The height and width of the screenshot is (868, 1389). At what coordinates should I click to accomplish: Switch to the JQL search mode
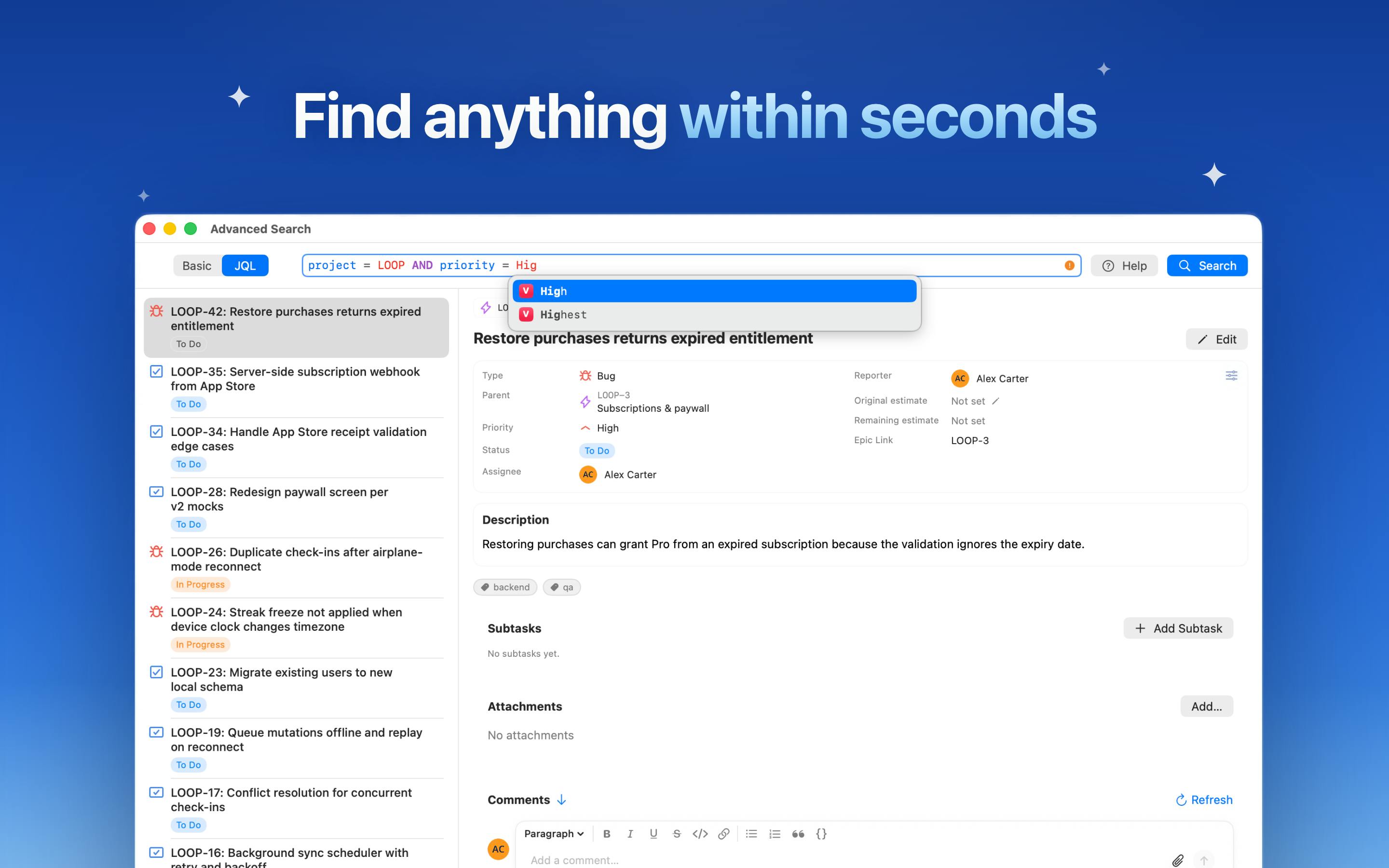point(245,265)
